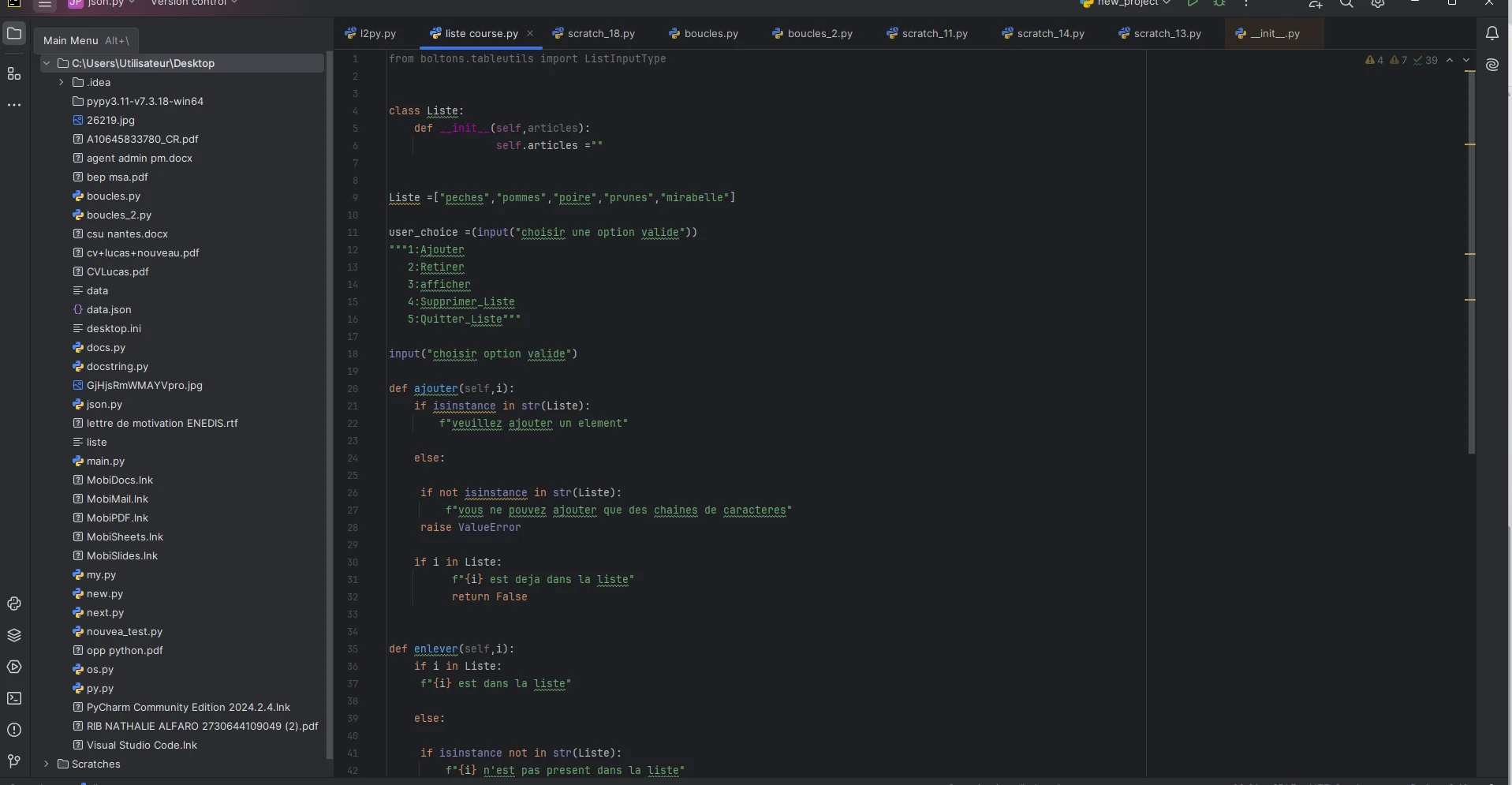Open the Git version control panel
The height and width of the screenshot is (785, 1512).
pyautogui.click(x=14, y=761)
